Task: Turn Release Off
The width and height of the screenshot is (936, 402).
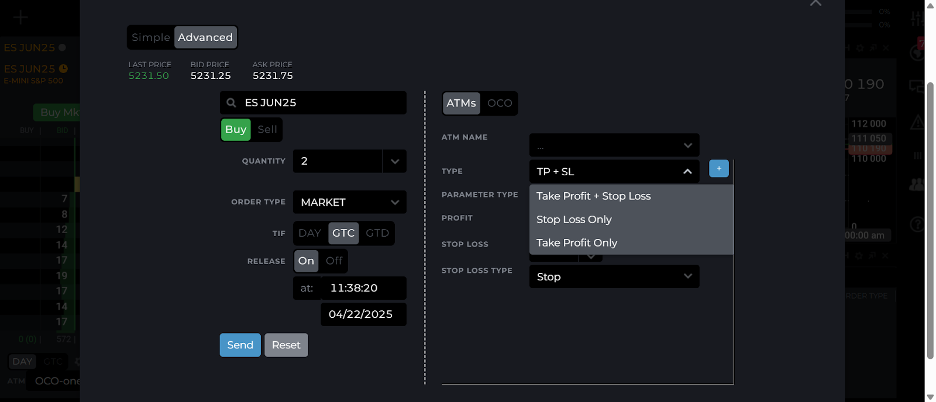Action: tap(334, 261)
